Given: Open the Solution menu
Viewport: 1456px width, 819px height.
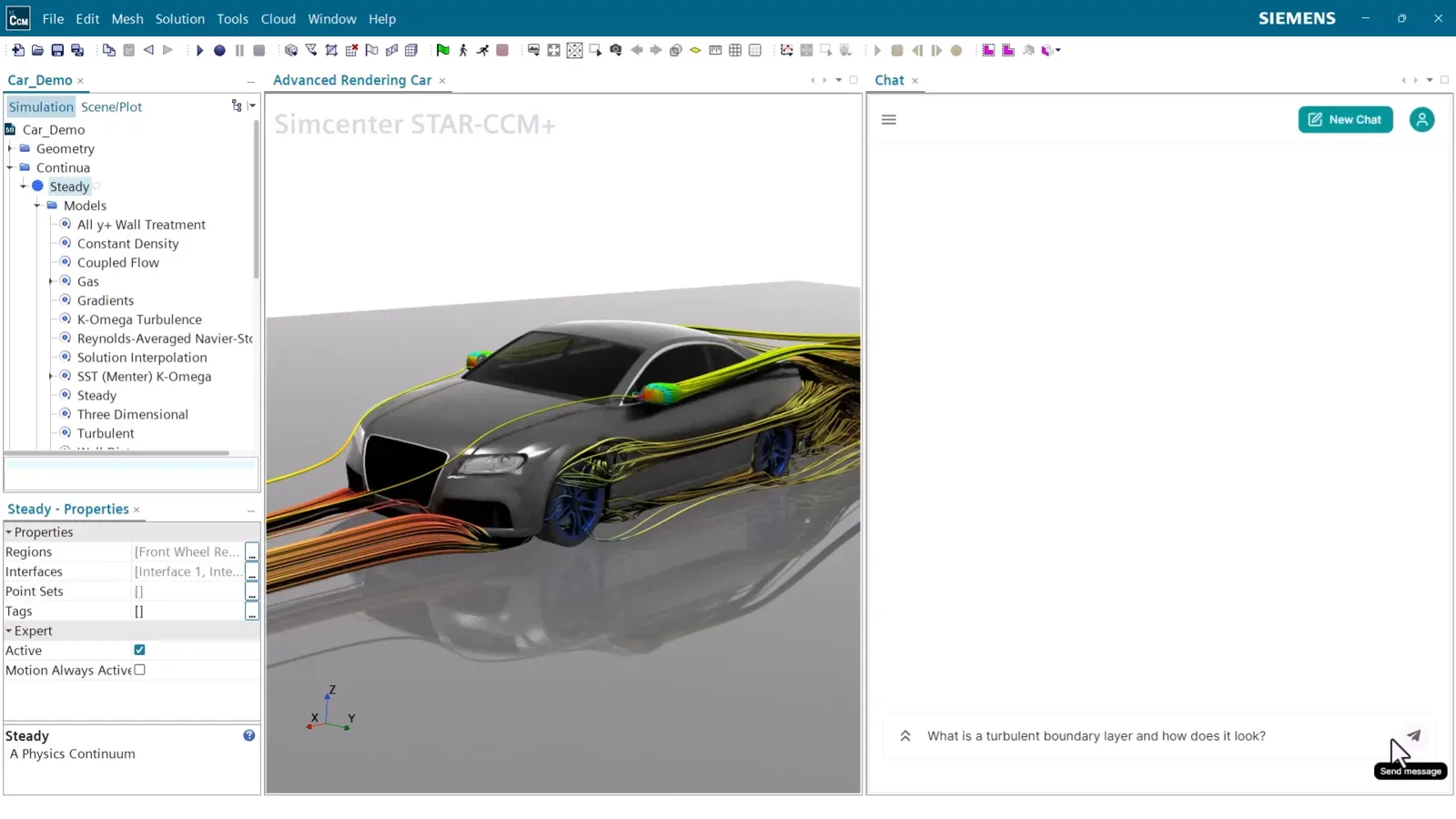Looking at the screenshot, I should 180,18.
